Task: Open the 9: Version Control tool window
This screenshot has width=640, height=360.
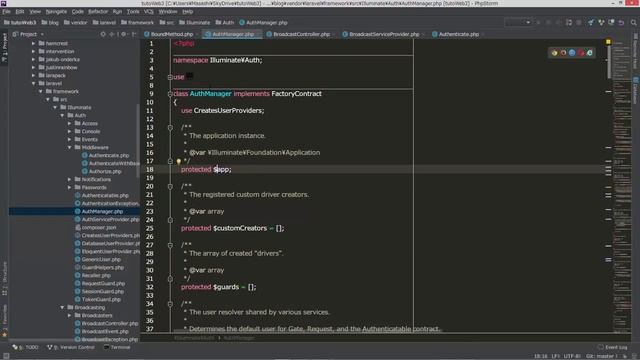Action: coord(71,347)
